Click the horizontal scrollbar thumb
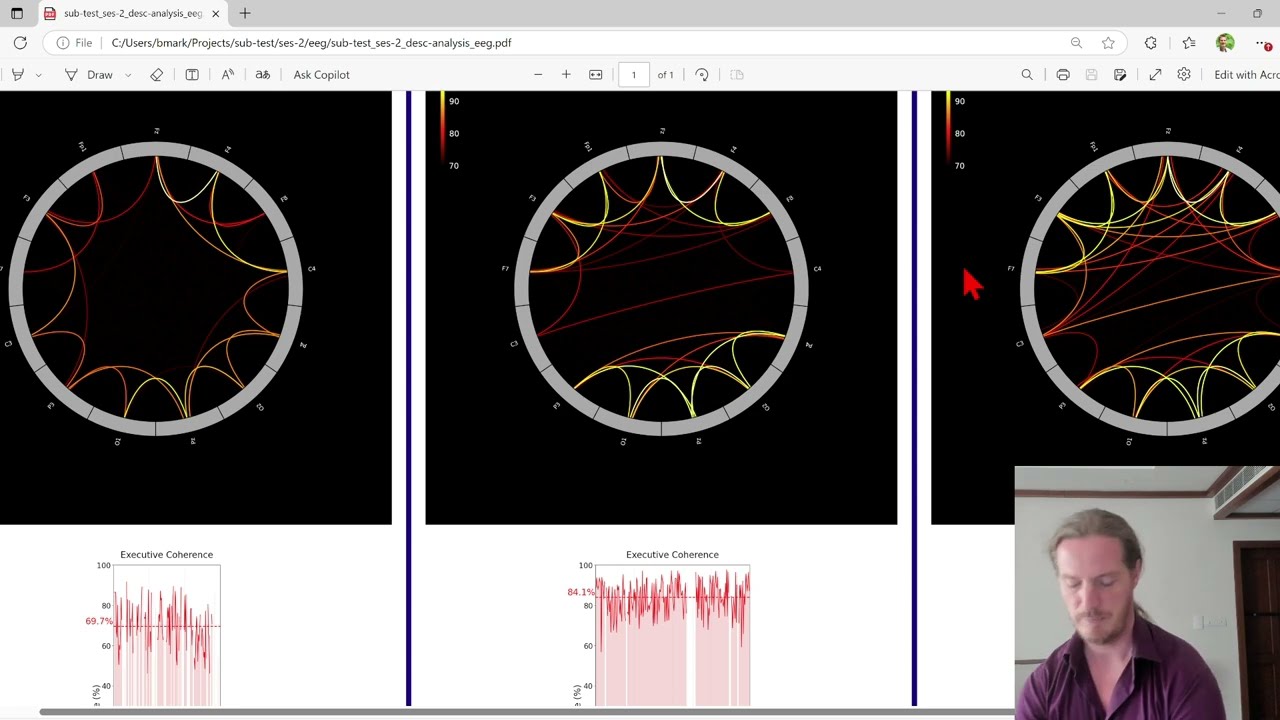The width and height of the screenshot is (1280, 720). pos(527,712)
